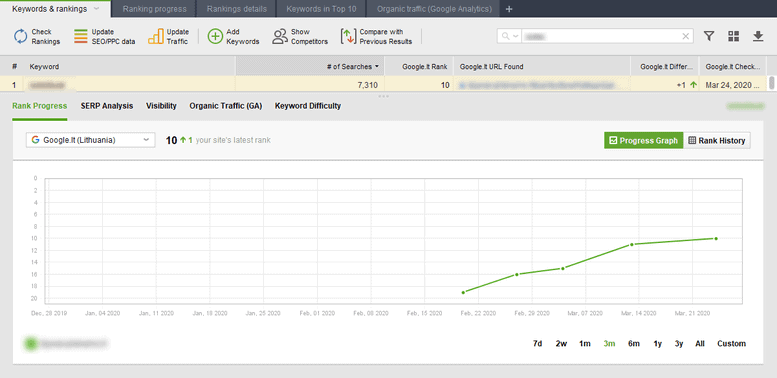This screenshot has height=378, width=777.
Task: Select the Mar 24, 2020 date cell
Action: [x=732, y=85]
